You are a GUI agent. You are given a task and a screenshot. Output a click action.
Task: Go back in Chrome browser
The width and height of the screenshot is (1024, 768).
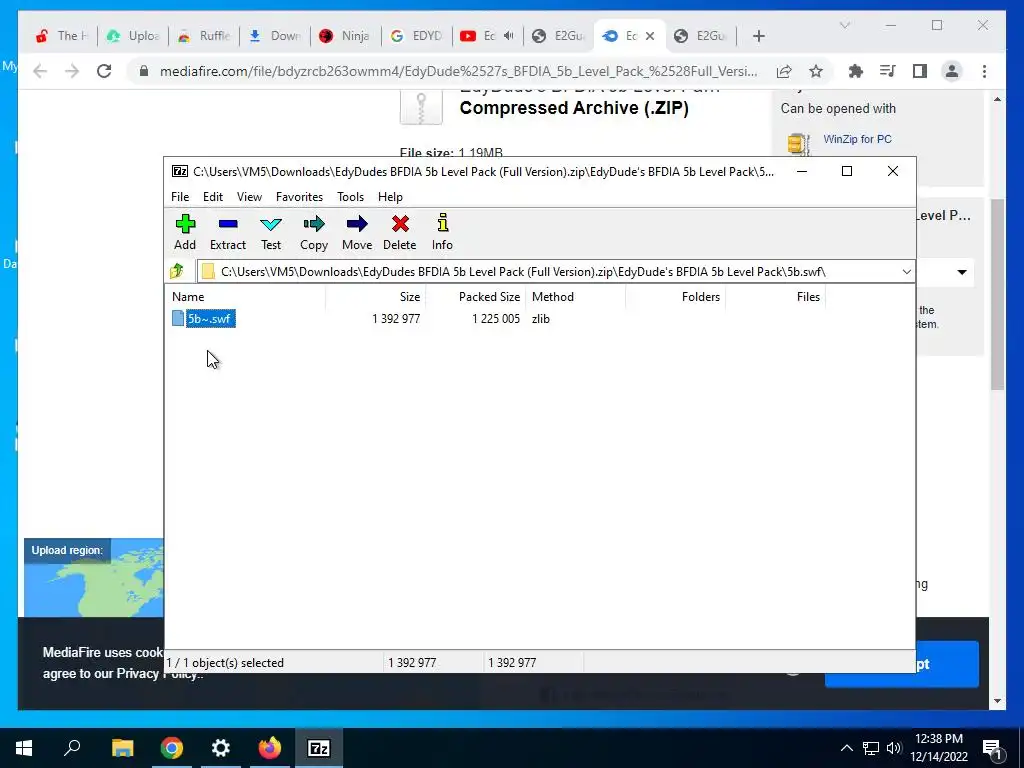coord(40,71)
